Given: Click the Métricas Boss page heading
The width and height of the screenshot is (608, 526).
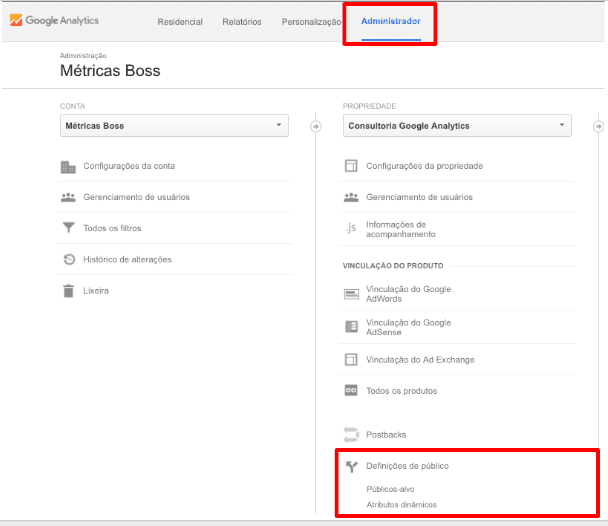Looking at the screenshot, I should [x=110, y=71].
